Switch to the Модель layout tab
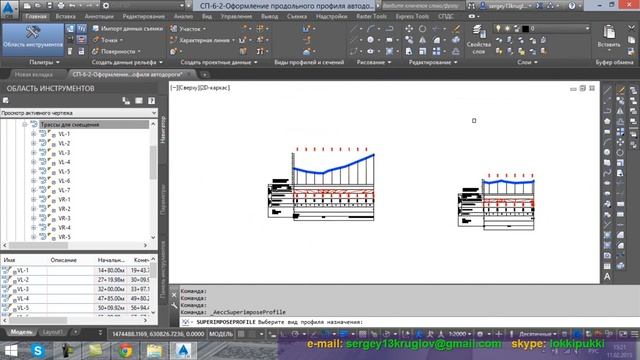Screen dimensions: 640x360 coord(21,332)
